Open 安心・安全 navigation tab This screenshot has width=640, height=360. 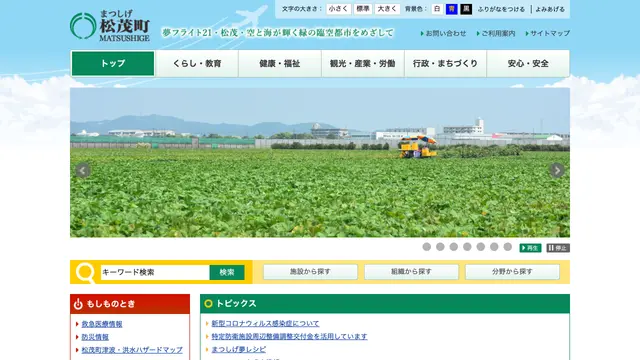pos(528,63)
